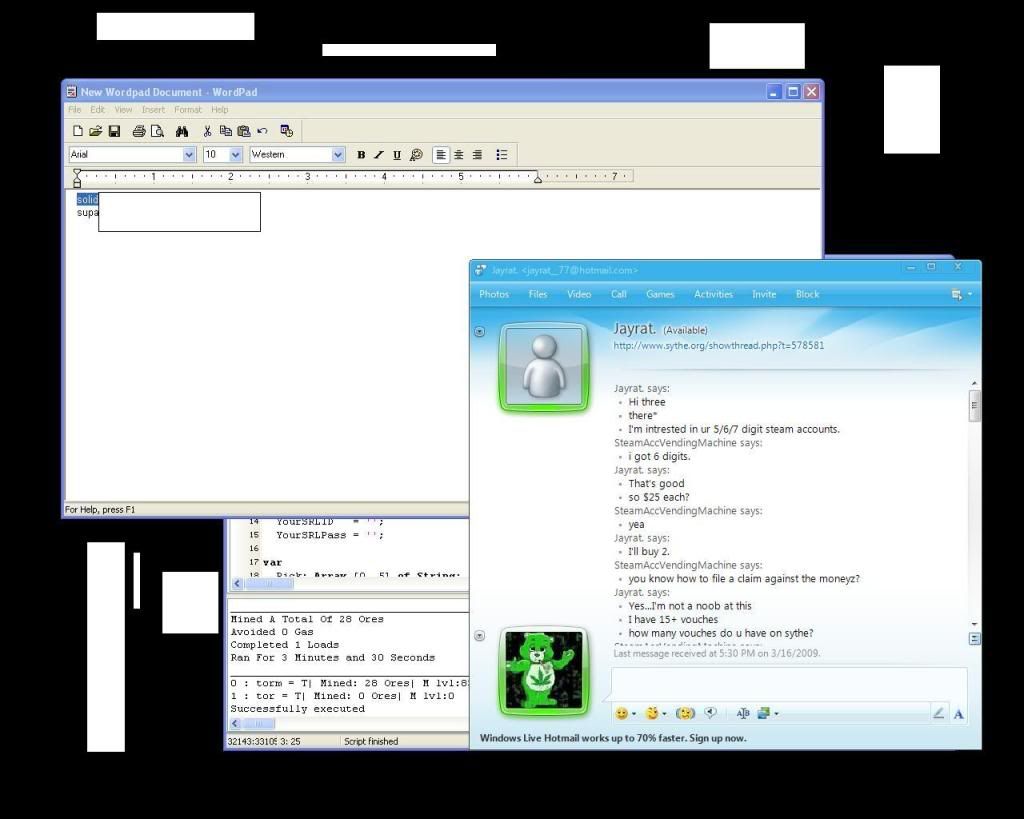Print the document using the printer icon

click(138, 131)
